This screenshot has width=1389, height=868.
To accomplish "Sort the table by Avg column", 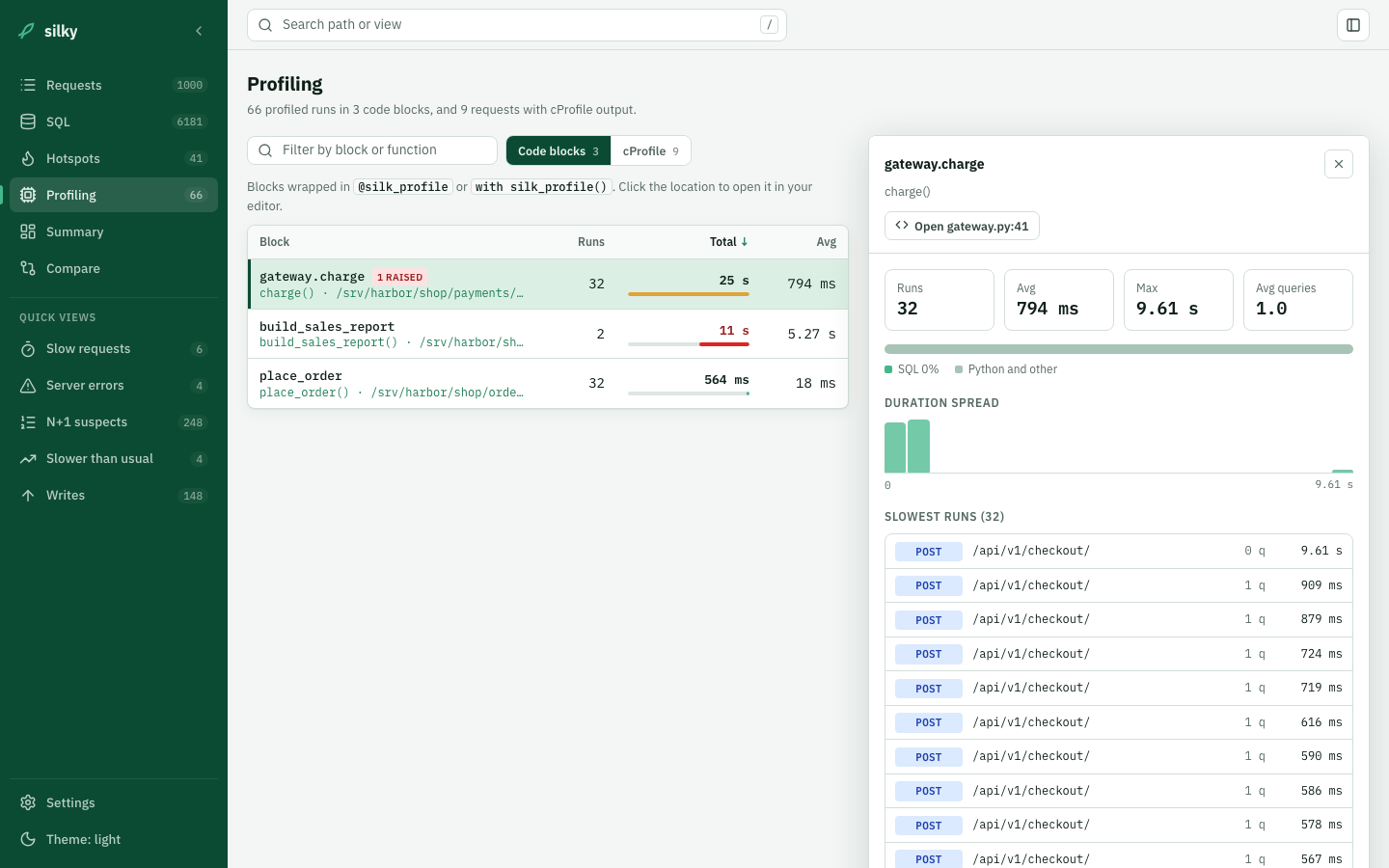I will pos(827,242).
